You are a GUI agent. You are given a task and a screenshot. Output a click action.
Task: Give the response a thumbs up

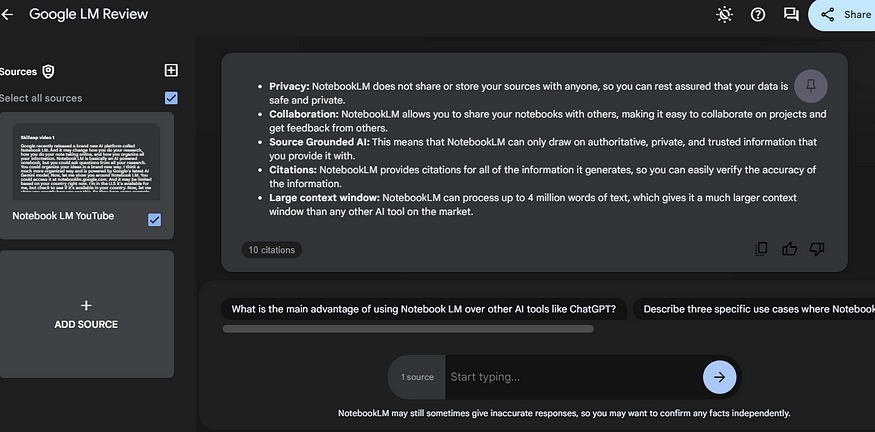pyautogui.click(x=789, y=249)
